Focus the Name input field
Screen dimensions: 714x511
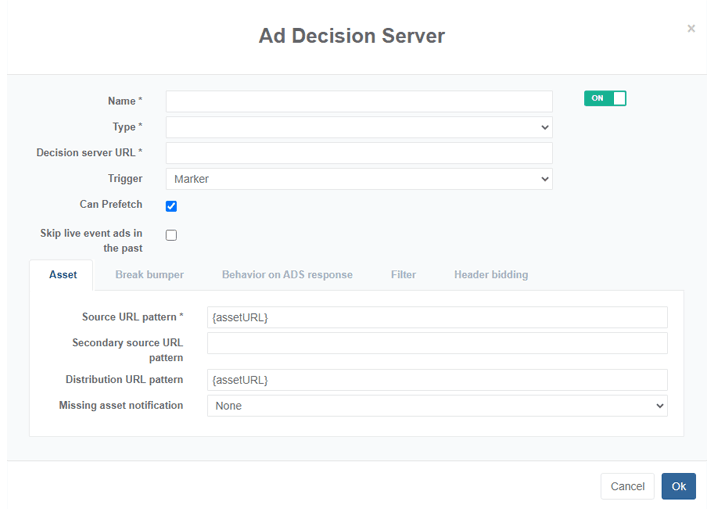[359, 101]
